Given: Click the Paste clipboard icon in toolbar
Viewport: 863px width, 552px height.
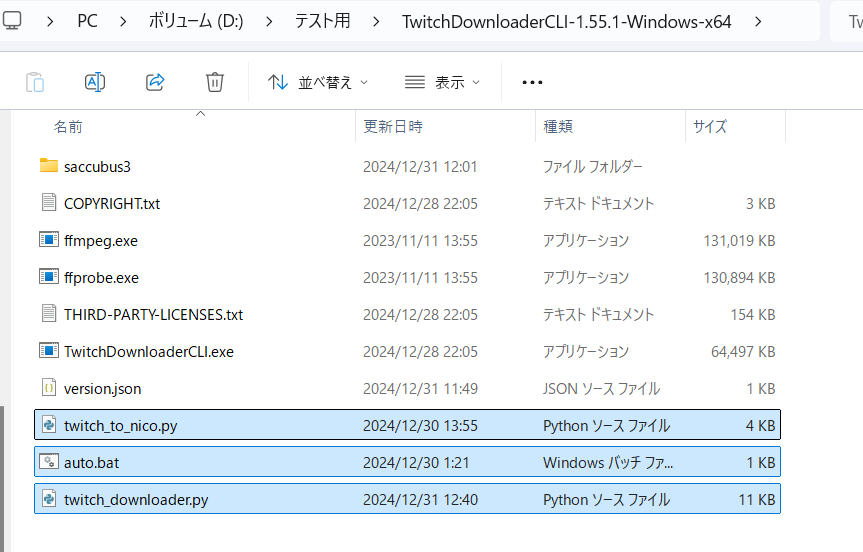Looking at the screenshot, I should point(35,82).
